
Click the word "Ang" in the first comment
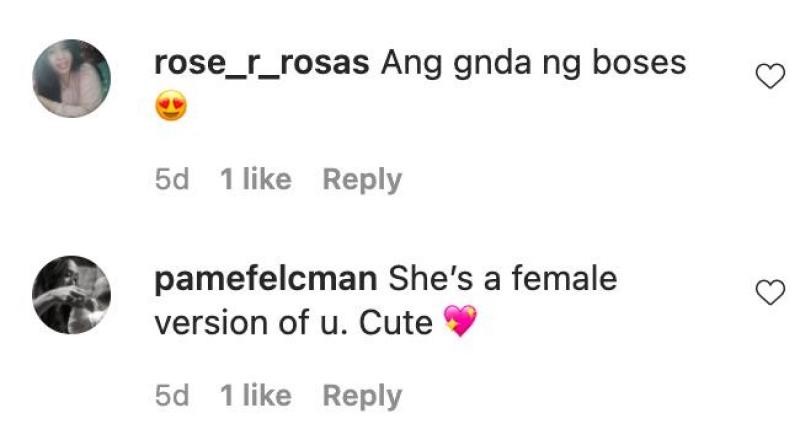409,63
